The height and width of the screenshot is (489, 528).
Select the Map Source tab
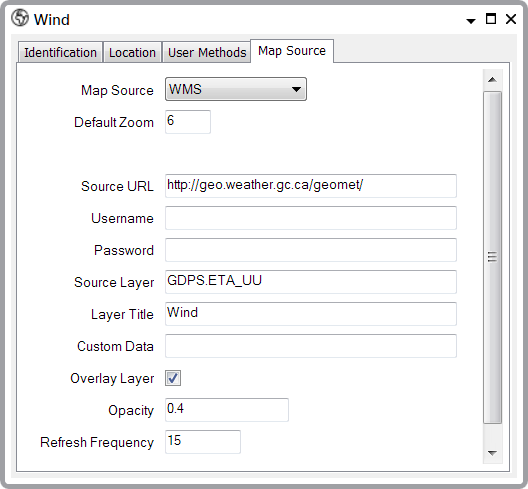292,51
